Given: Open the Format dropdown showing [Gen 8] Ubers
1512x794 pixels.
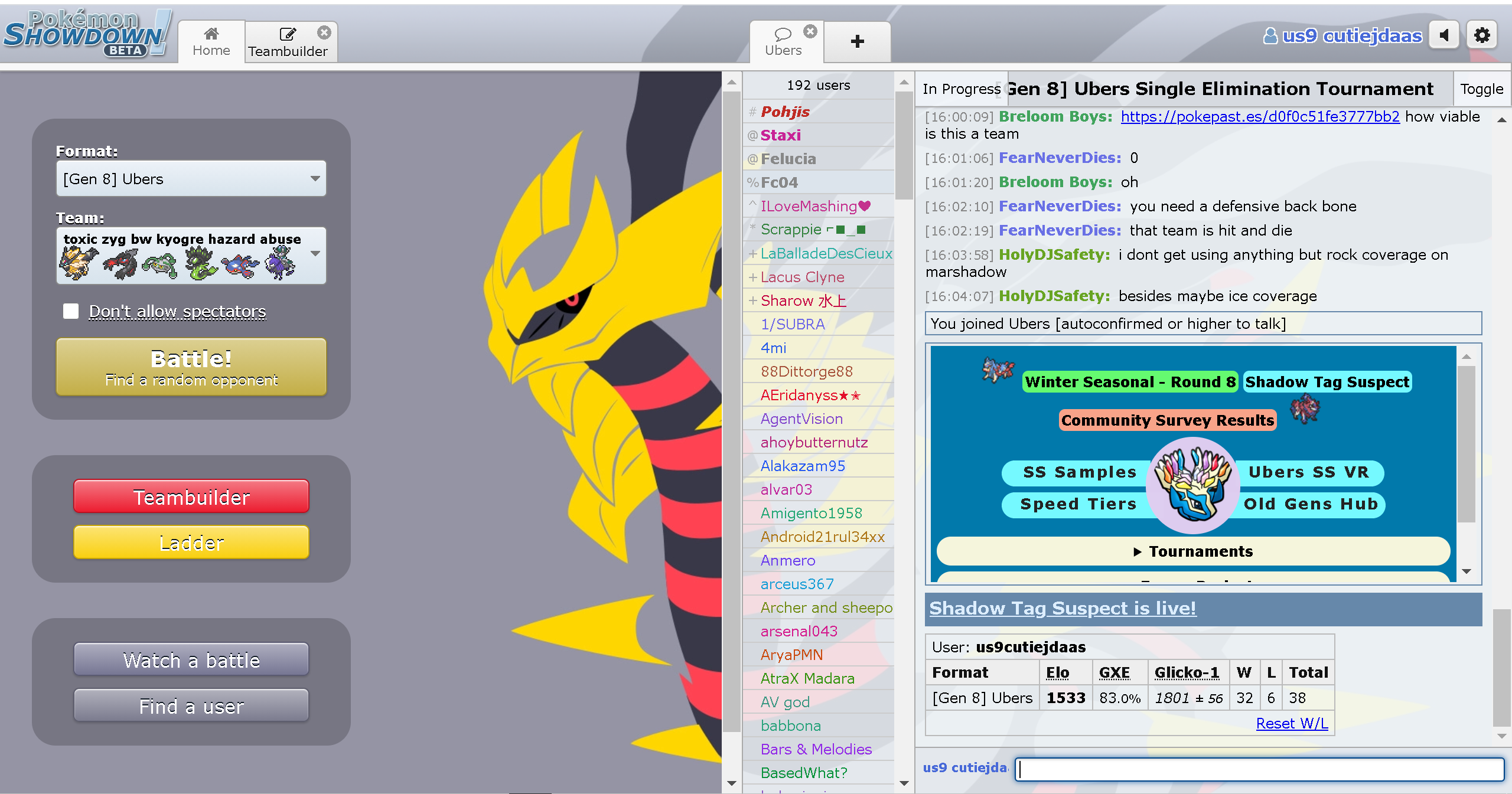Looking at the screenshot, I should pyautogui.click(x=191, y=178).
